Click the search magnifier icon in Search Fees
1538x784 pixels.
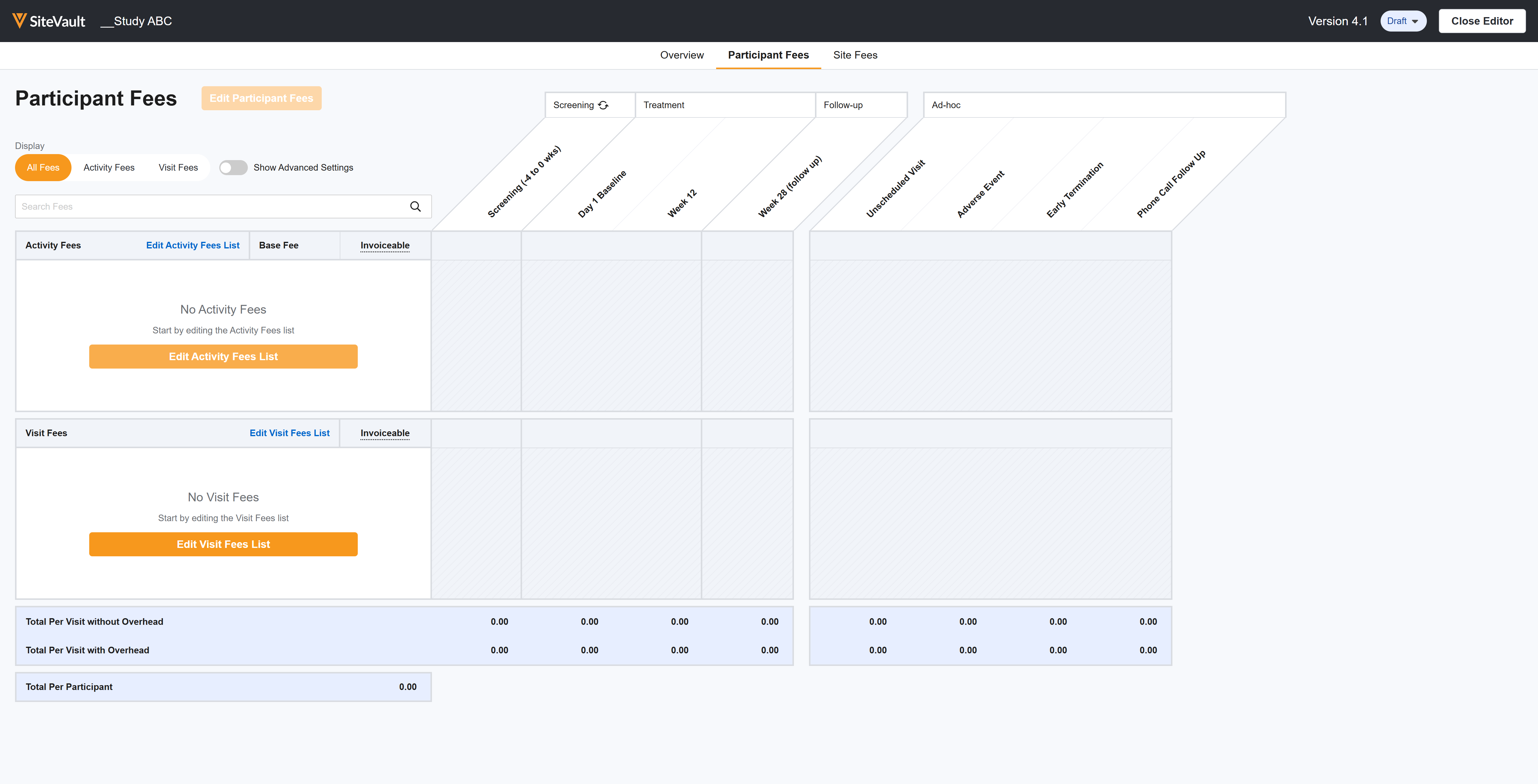pos(415,206)
